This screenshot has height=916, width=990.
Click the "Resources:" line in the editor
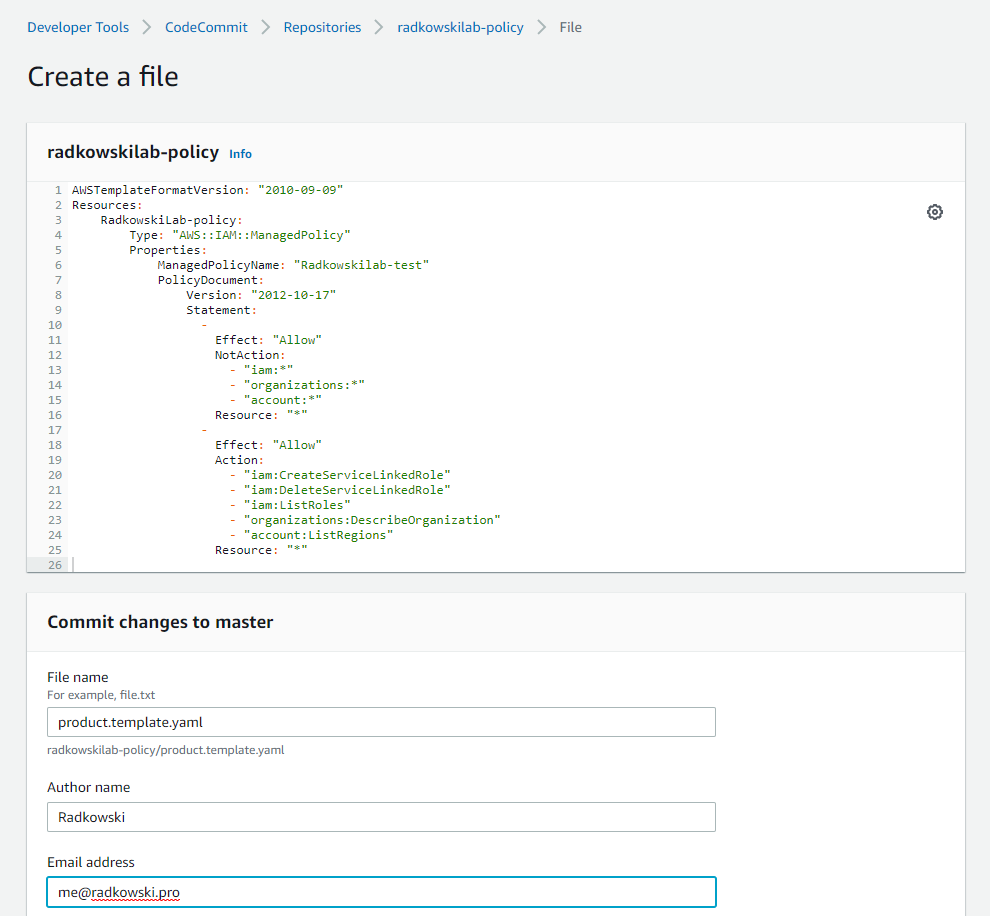click(x=107, y=205)
